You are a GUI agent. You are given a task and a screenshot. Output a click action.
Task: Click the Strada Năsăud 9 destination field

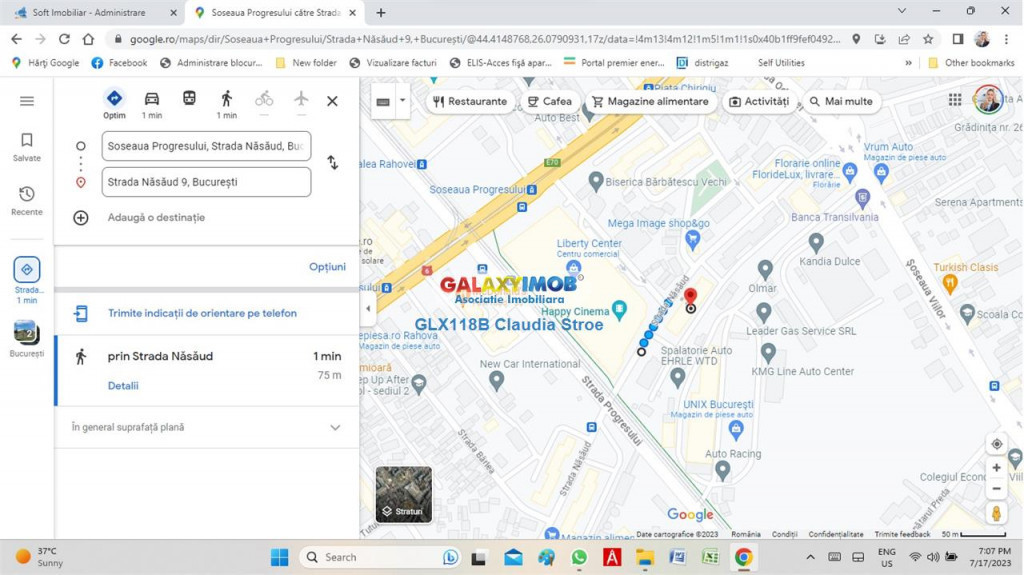[206, 182]
